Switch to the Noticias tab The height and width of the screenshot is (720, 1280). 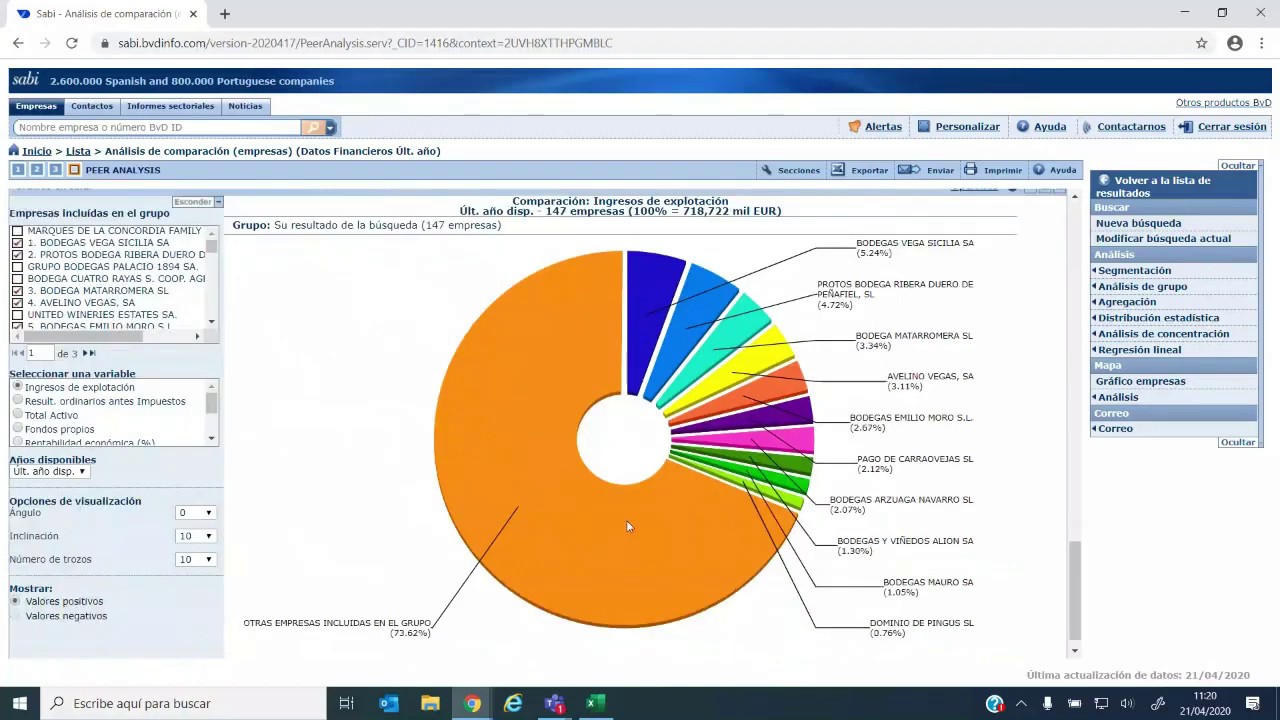245,106
